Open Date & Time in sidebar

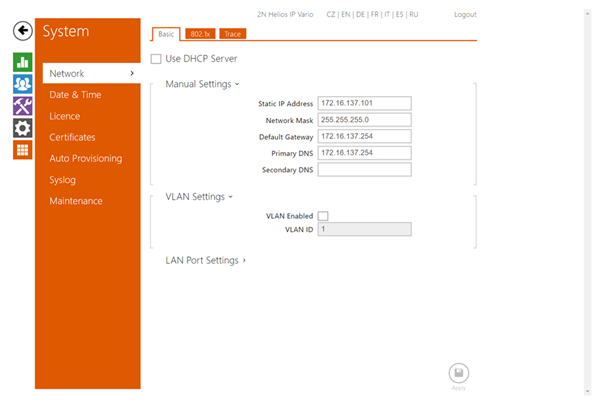(75, 95)
